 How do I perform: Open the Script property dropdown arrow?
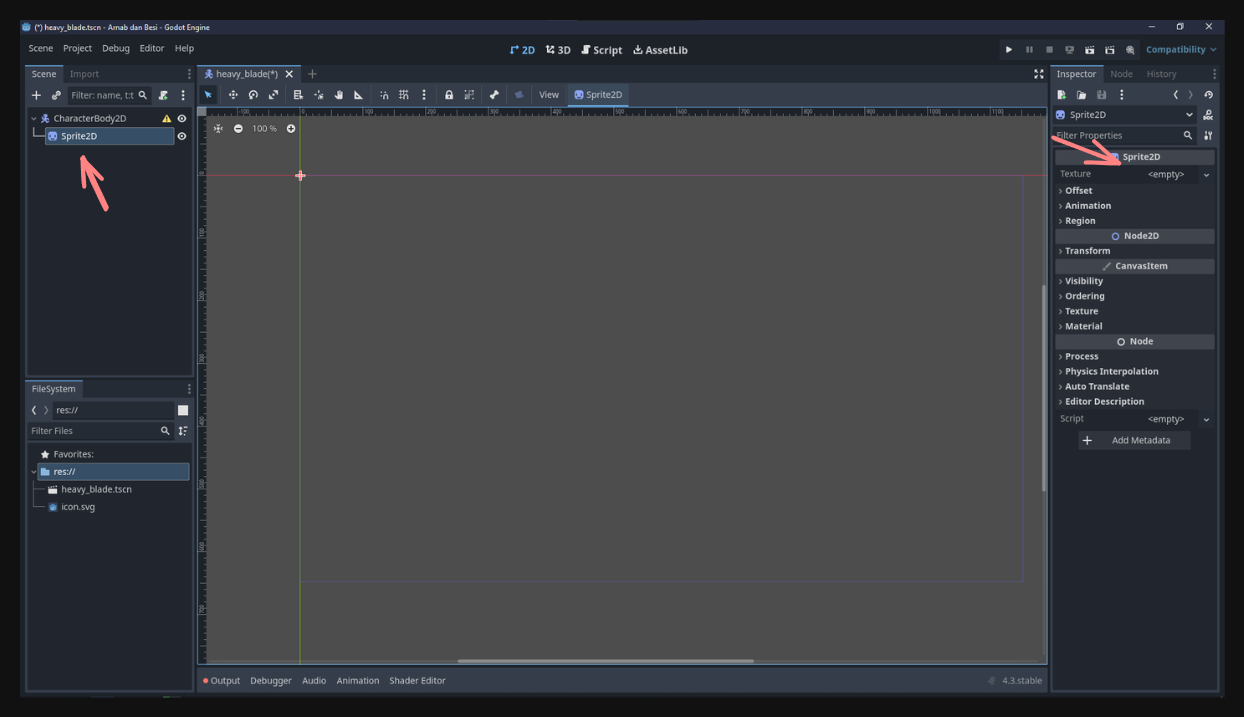(1206, 420)
